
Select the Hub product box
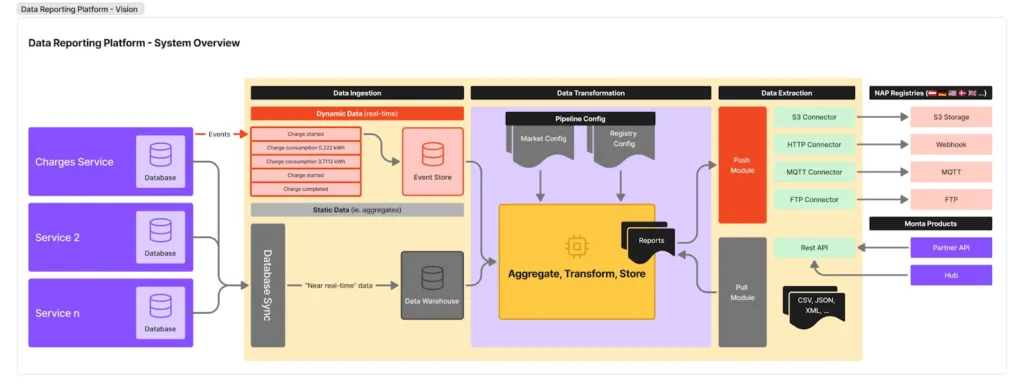point(951,275)
